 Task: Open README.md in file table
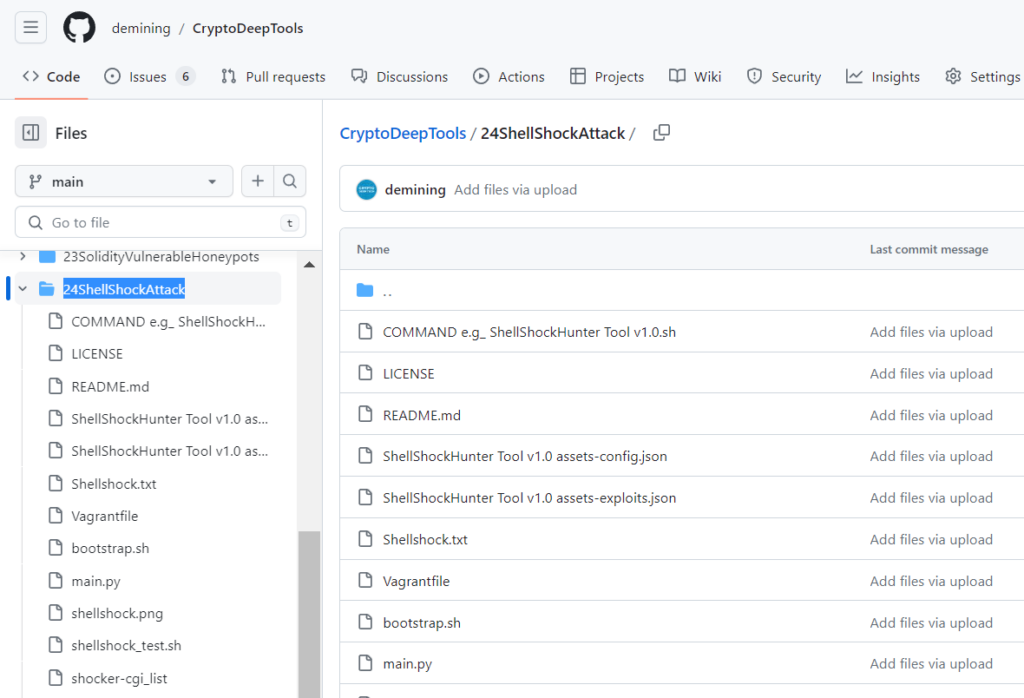click(422, 415)
